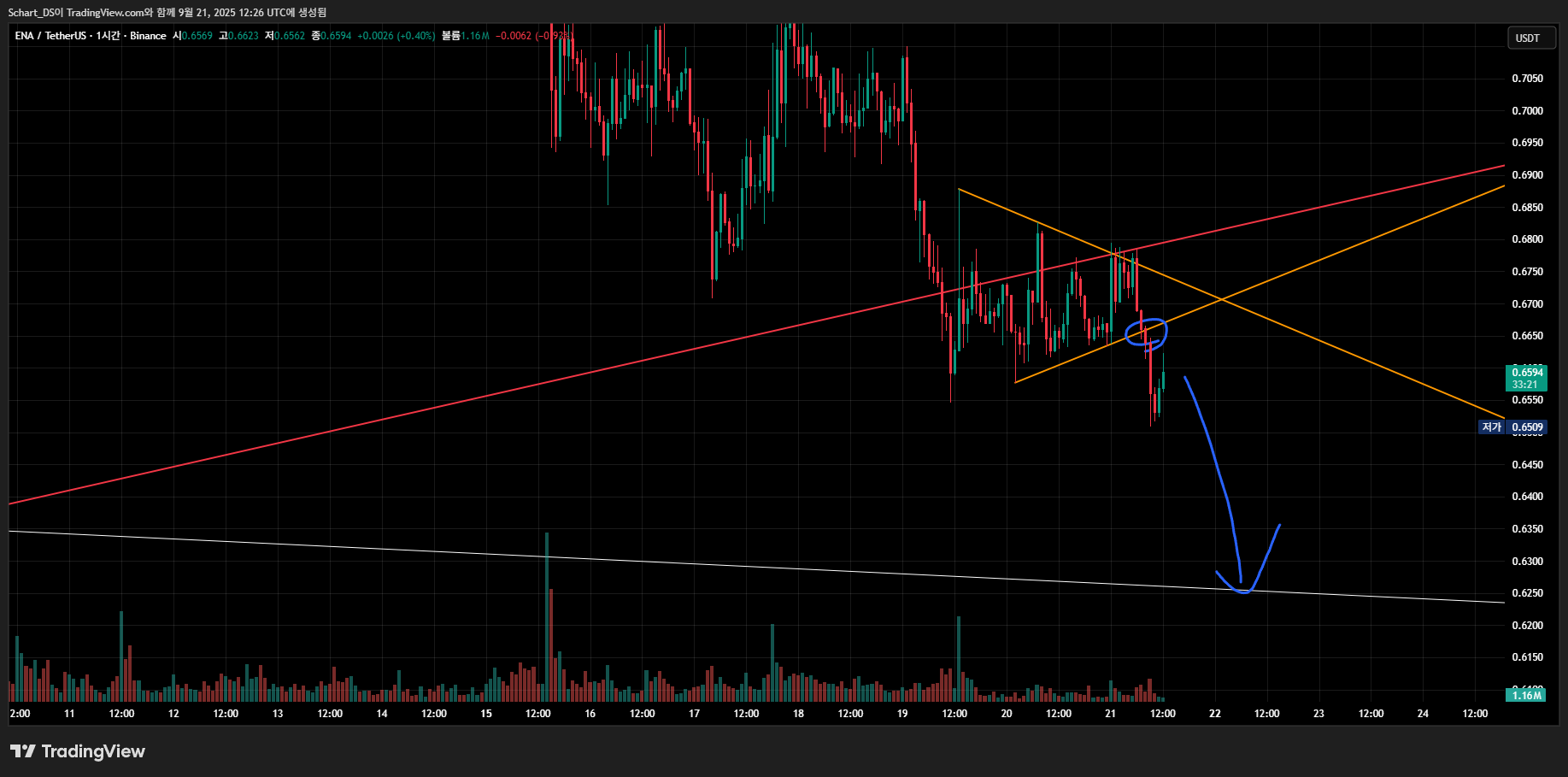Click the close value 0.6594 in legend

(x=336, y=36)
